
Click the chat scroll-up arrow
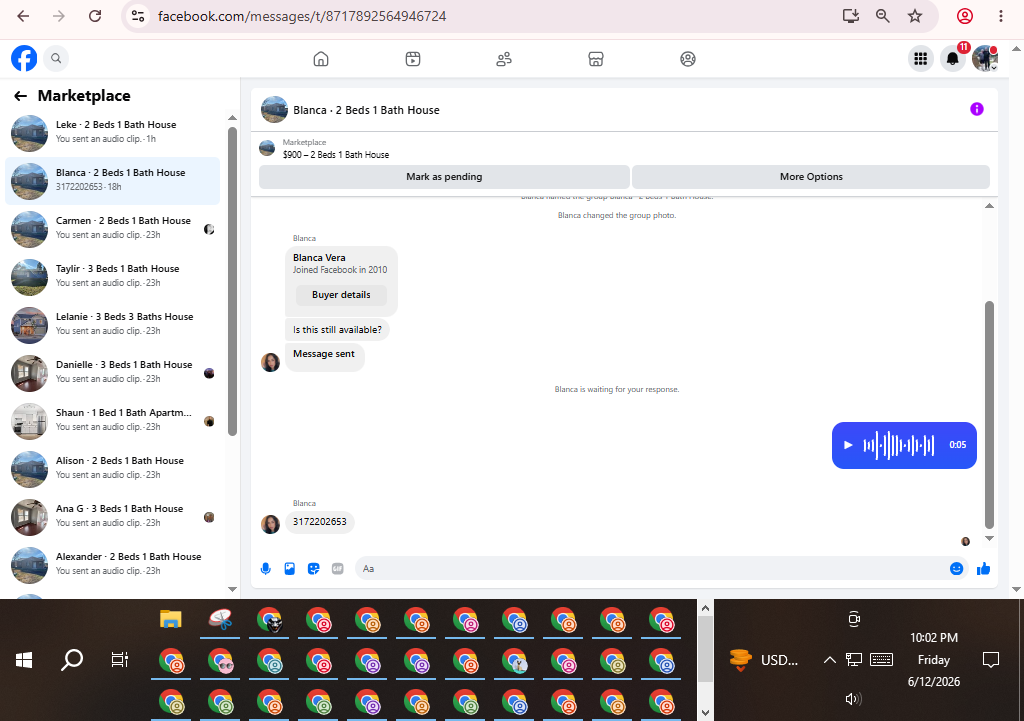(x=989, y=206)
